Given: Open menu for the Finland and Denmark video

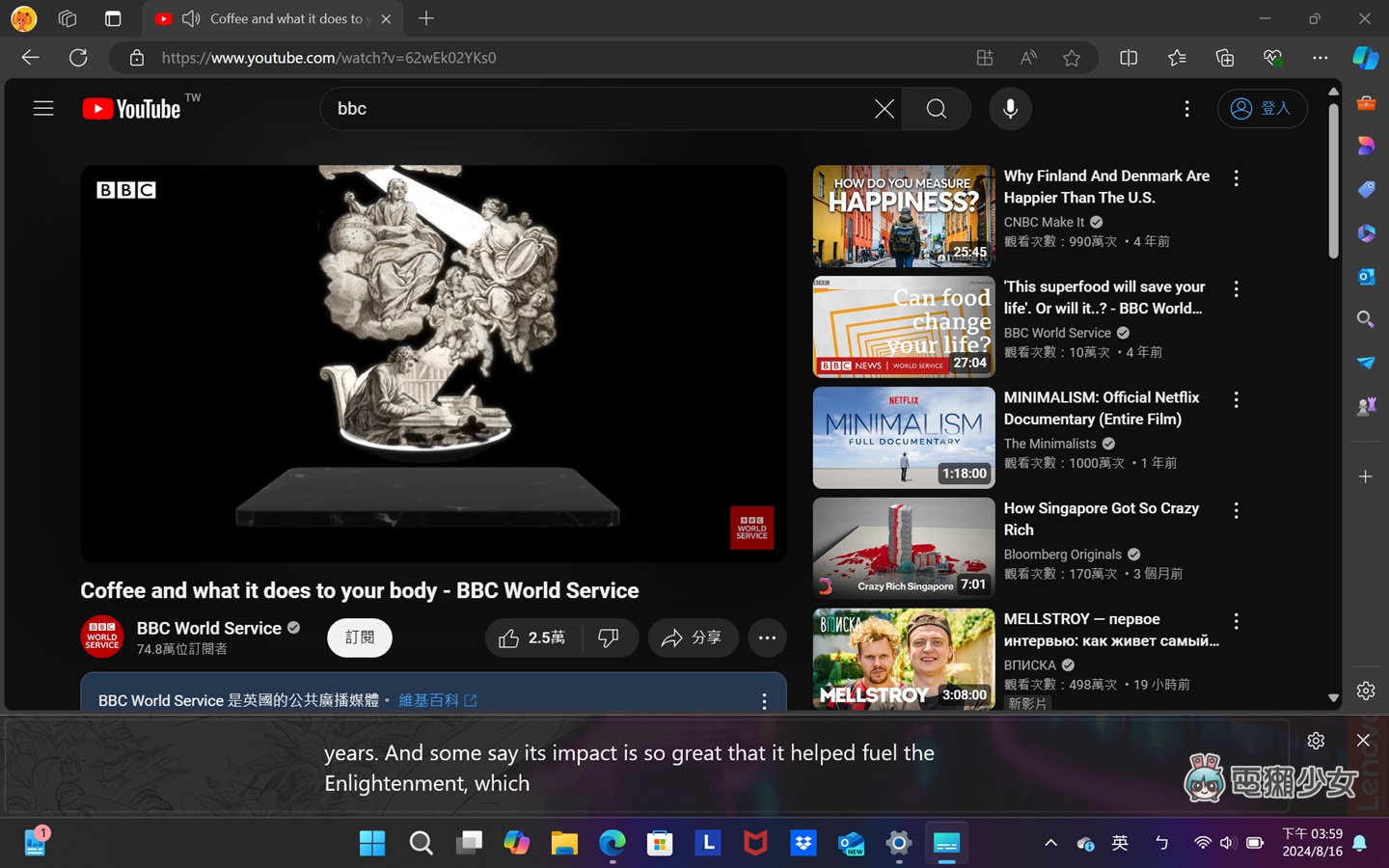Looking at the screenshot, I should coord(1236,177).
